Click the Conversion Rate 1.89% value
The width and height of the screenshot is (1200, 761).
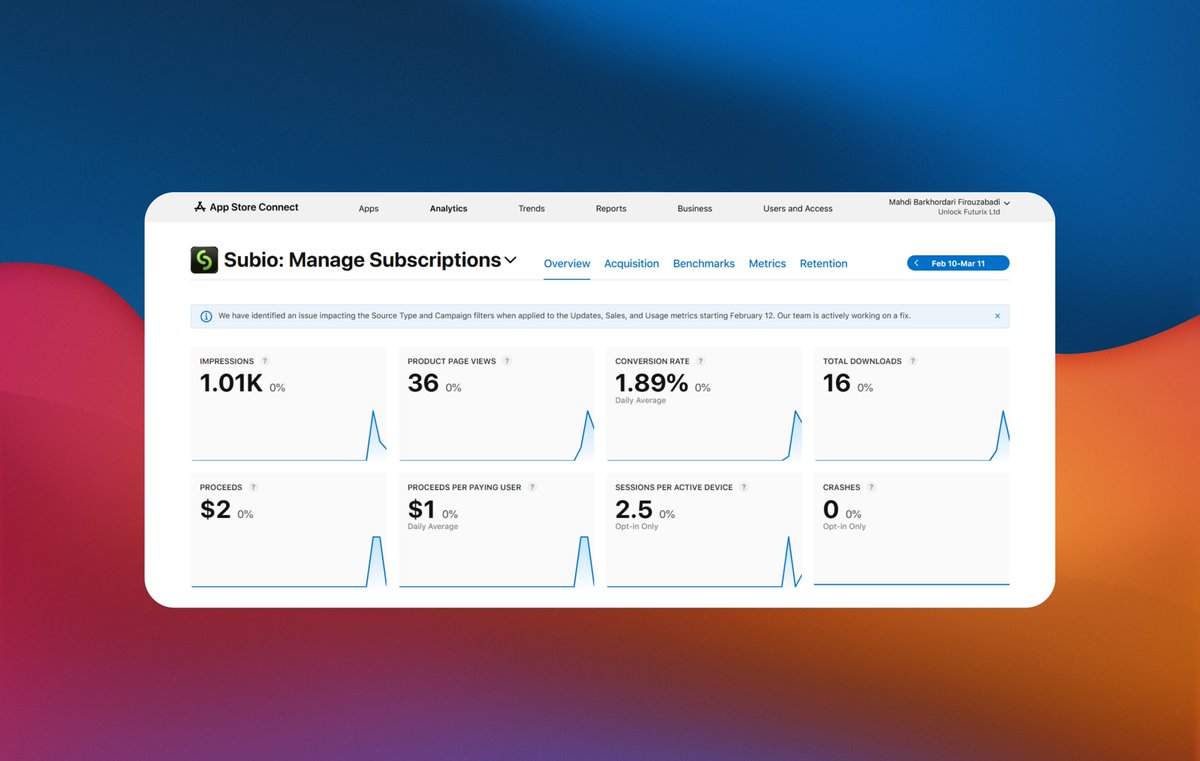[651, 383]
